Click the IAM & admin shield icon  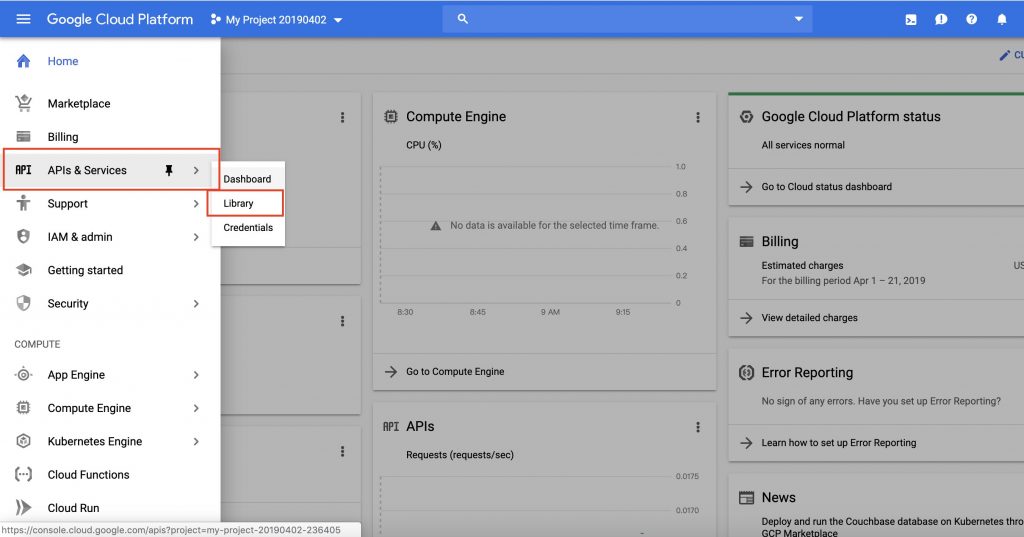[x=24, y=236]
